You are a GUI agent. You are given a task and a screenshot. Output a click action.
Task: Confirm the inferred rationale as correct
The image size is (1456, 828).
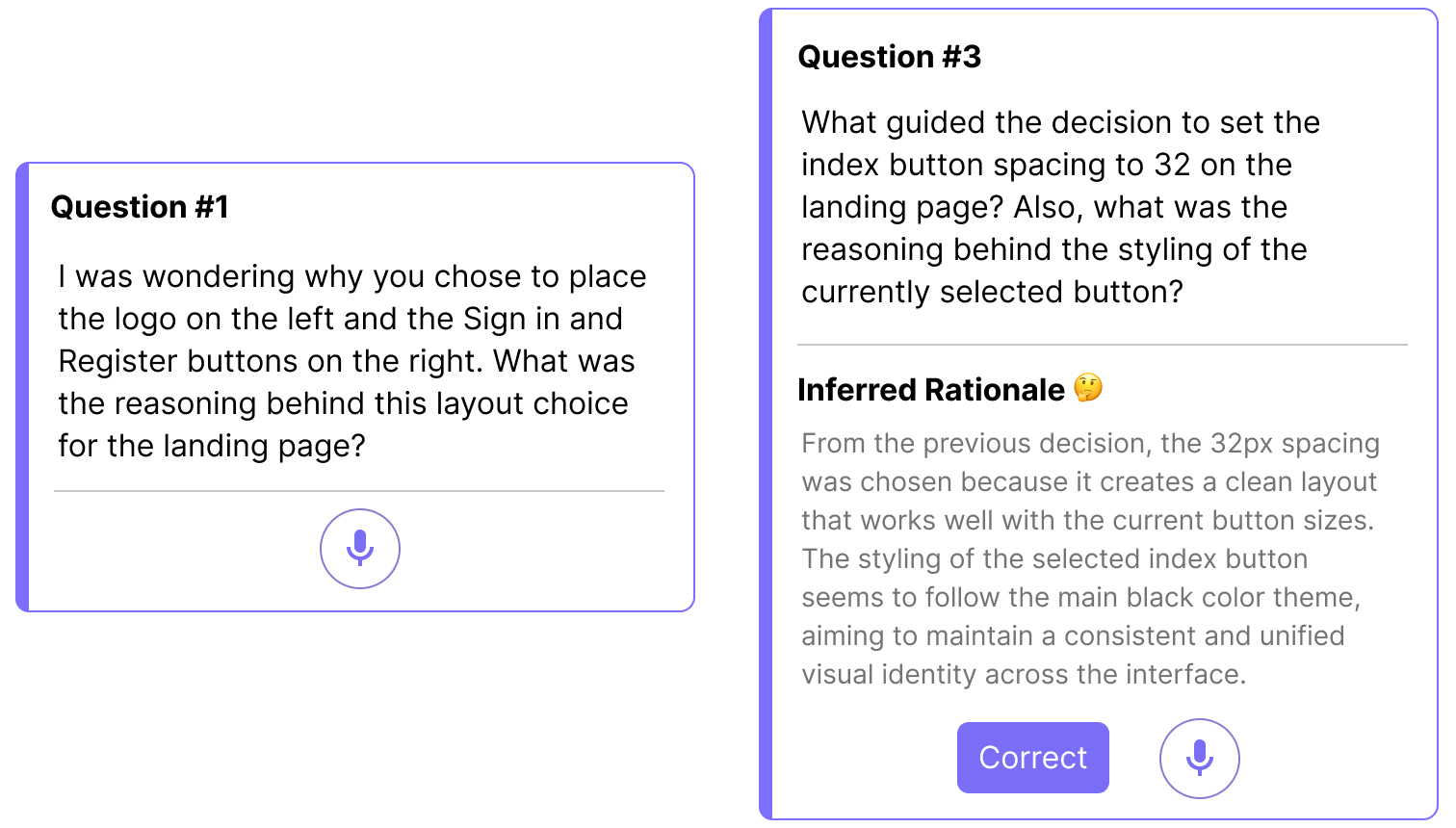(x=1032, y=758)
